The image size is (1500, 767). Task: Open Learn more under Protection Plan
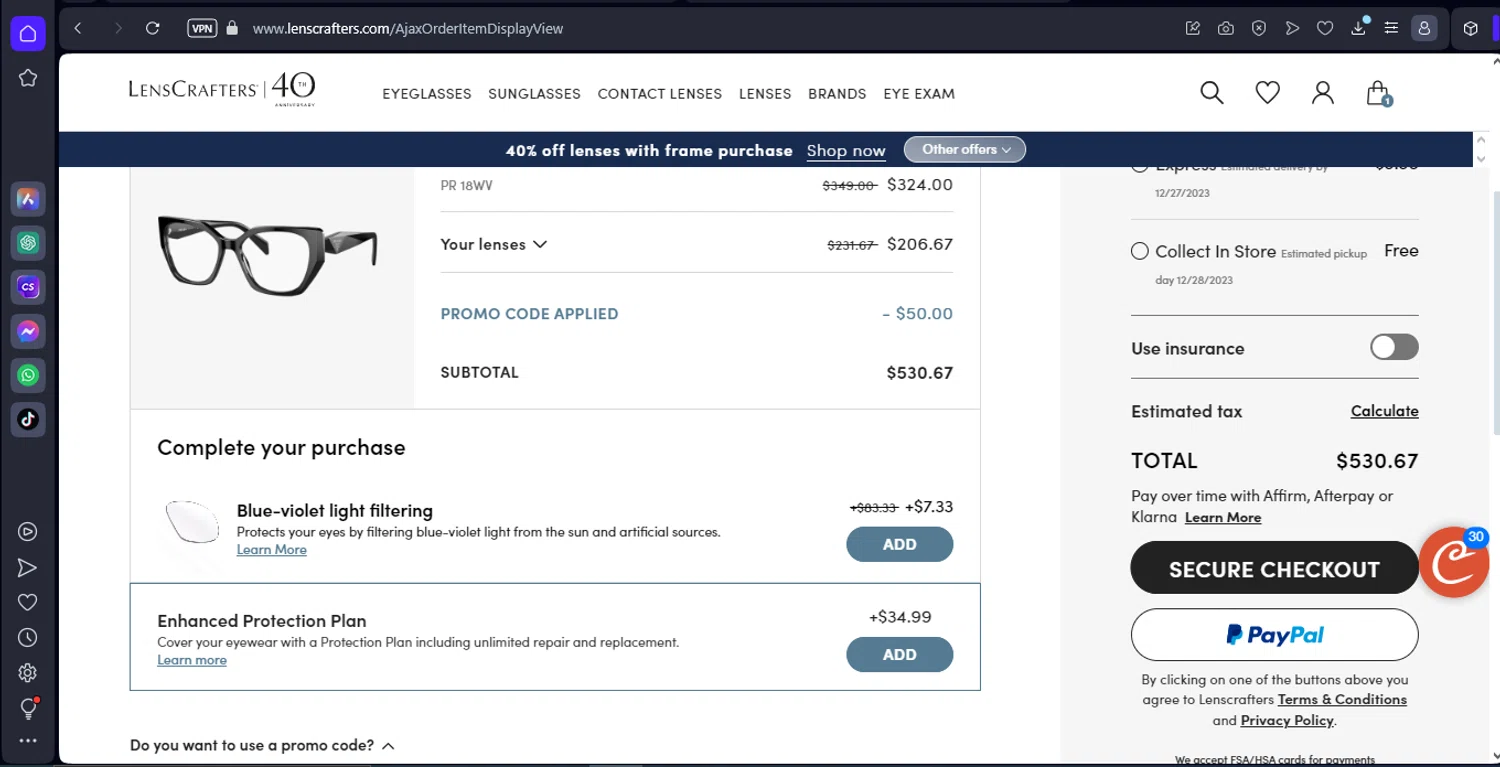[192, 660]
